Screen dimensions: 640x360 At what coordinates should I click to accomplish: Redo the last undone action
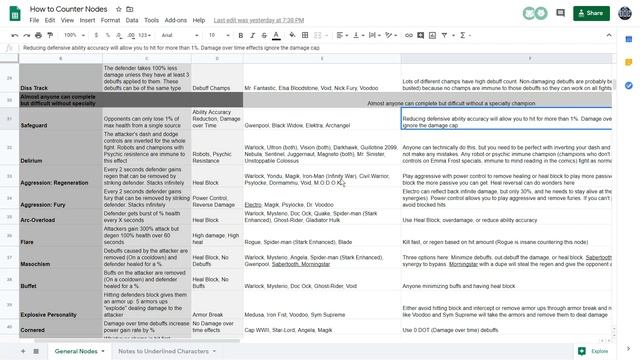(27, 36)
